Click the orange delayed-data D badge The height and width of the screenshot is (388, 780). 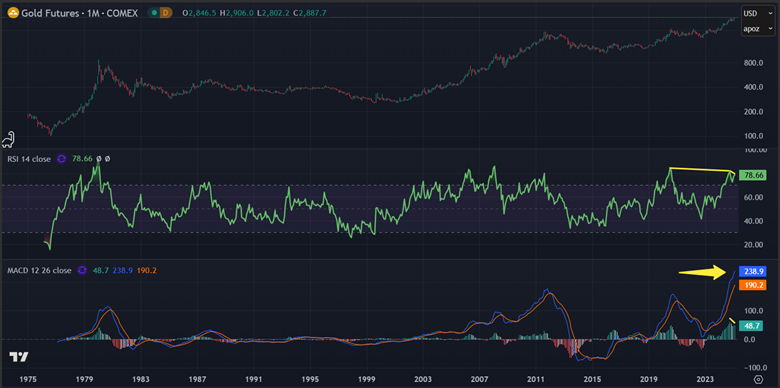(x=166, y=13)
